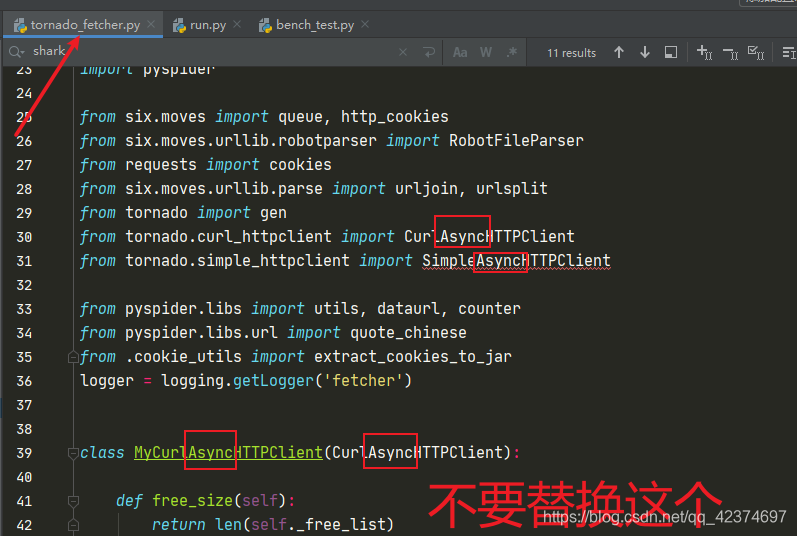
Task: Open search history from the magnifier icon
Action: 16,52
